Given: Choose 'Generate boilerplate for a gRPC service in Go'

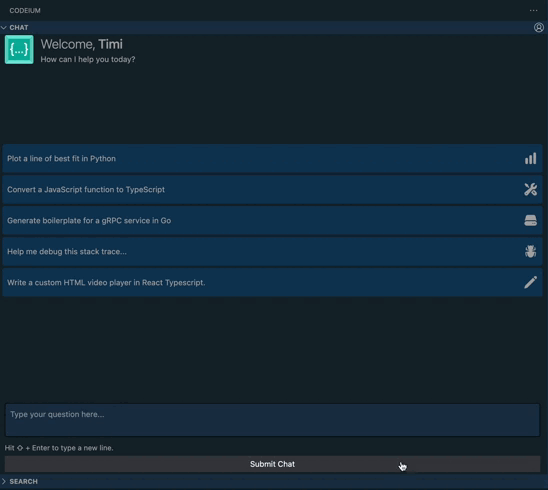Looking at the screenshot, I should pos(272,221).
